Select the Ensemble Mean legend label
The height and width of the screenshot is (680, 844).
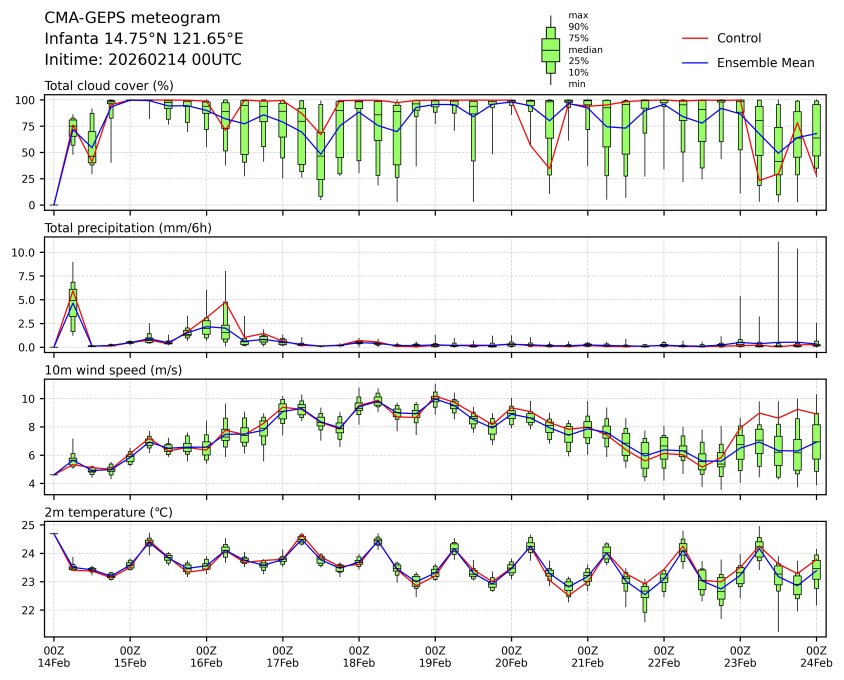pos(765,62)
